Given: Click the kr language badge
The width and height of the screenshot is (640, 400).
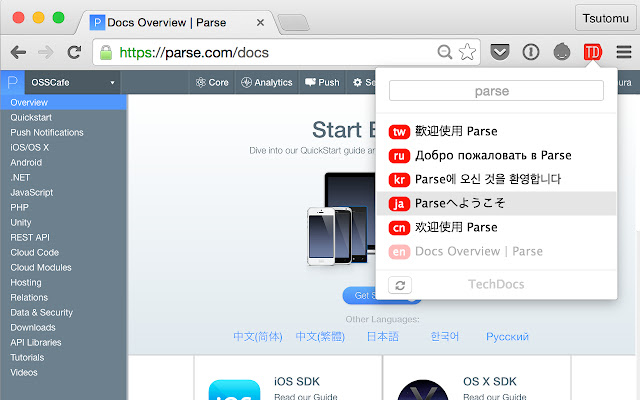Looking at the screenshot, I should 399,180.
